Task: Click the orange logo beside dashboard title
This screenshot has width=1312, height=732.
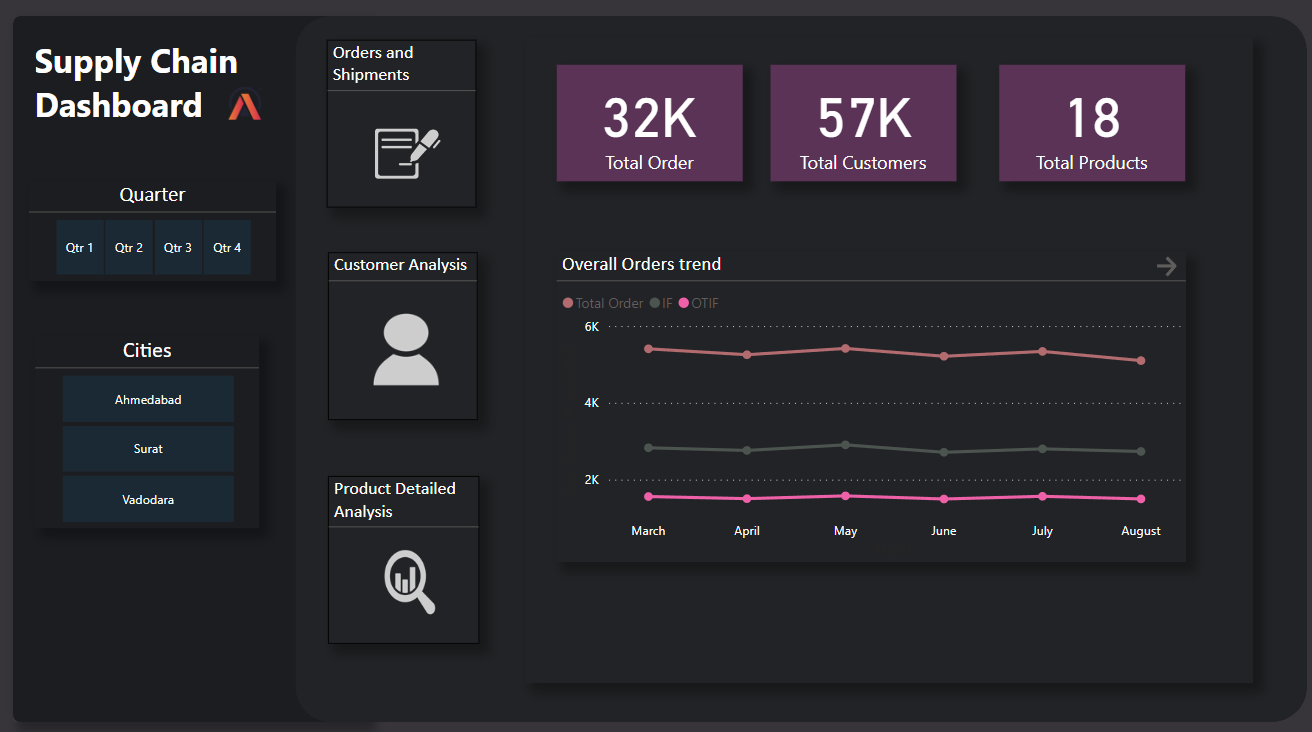Action: point(244,106)
